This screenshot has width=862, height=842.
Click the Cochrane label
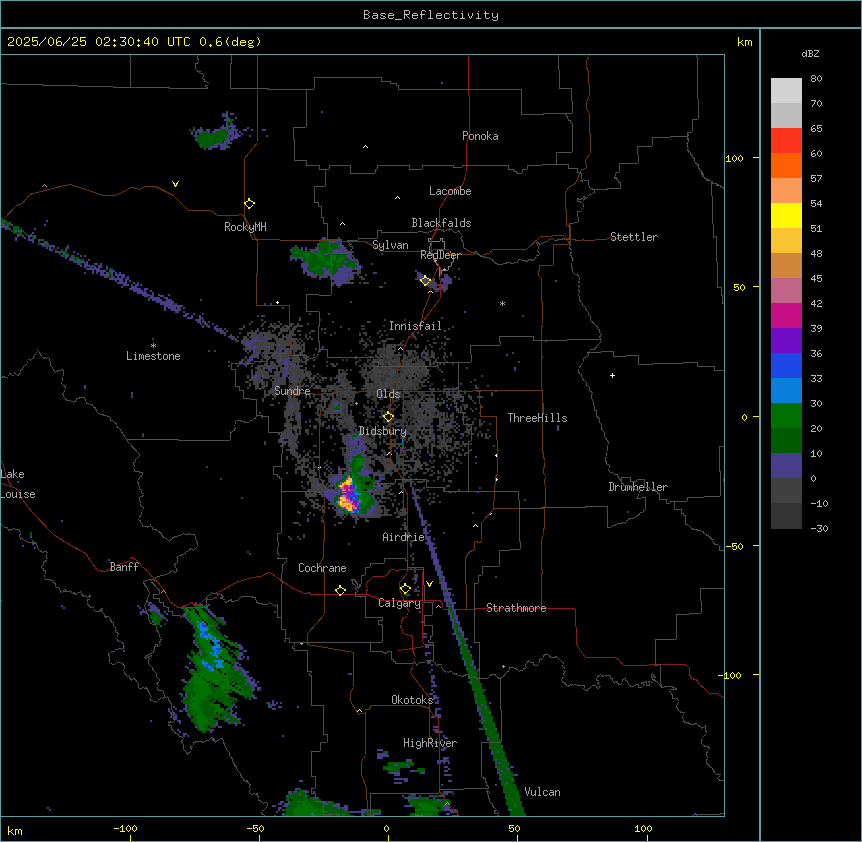[x=322, y=568]
